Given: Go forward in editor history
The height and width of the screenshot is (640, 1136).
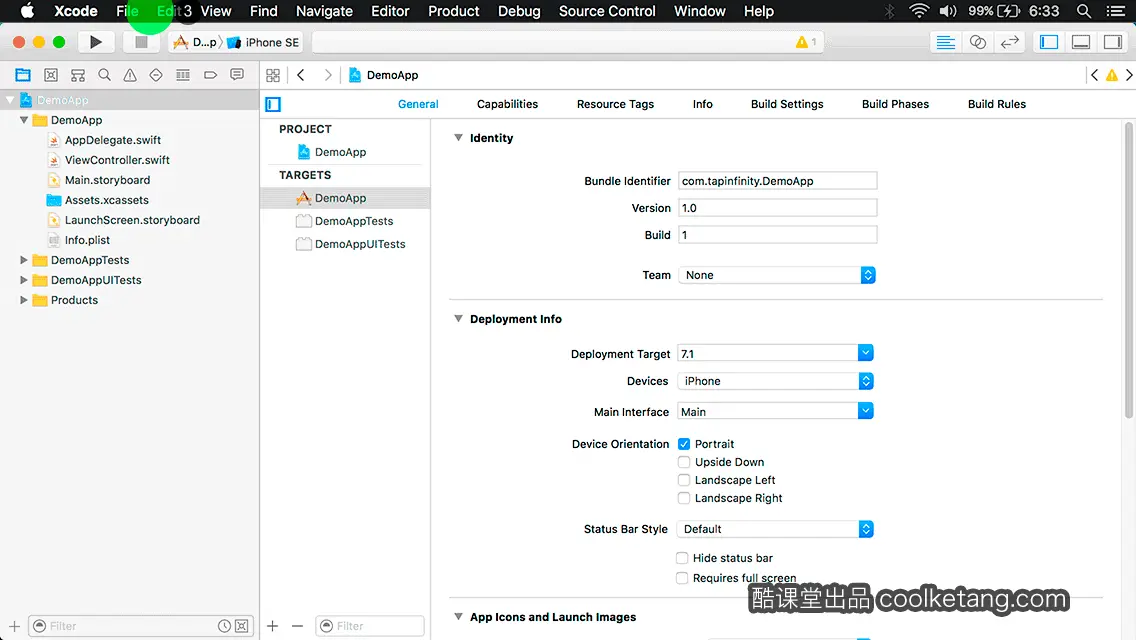Looking at the screenshot, I should (327, 75).
